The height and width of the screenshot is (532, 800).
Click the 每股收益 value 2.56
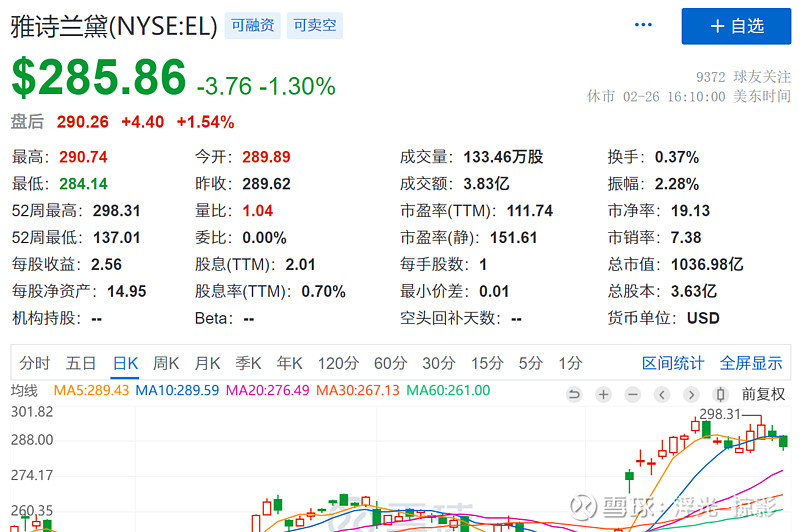(106, 265)
